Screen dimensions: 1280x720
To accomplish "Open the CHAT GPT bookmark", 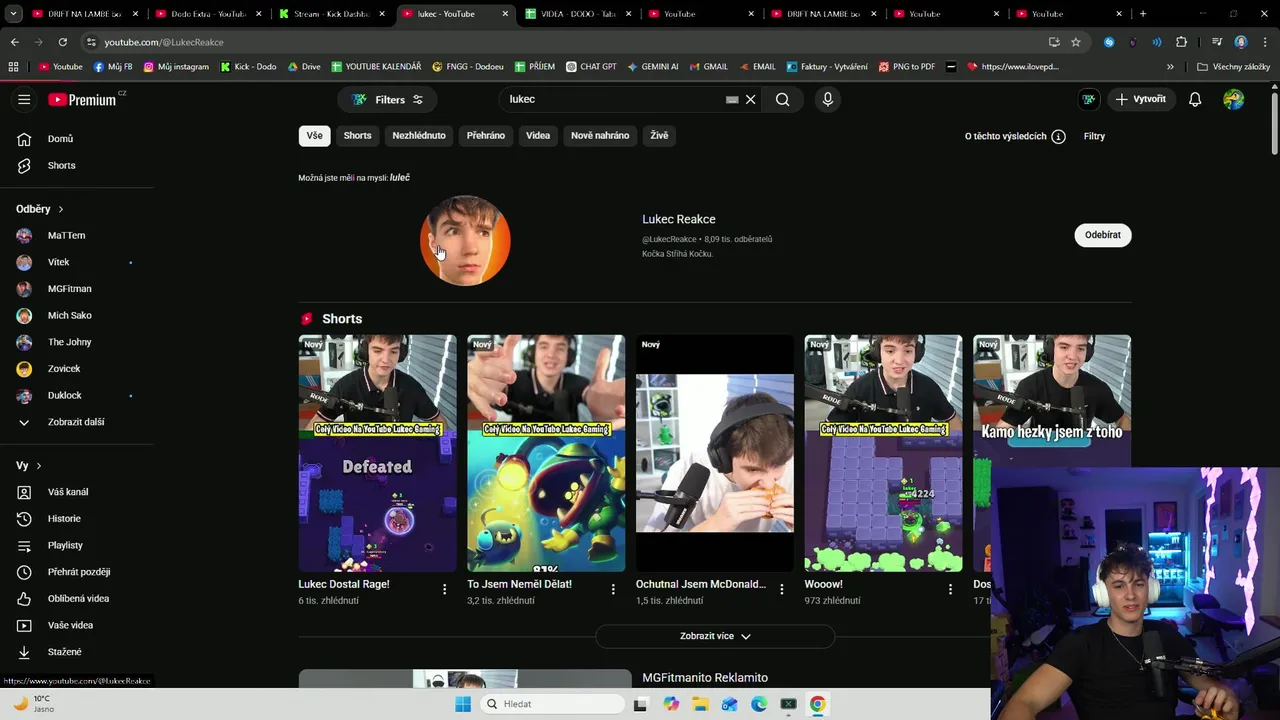I will (x=591, y=67).
